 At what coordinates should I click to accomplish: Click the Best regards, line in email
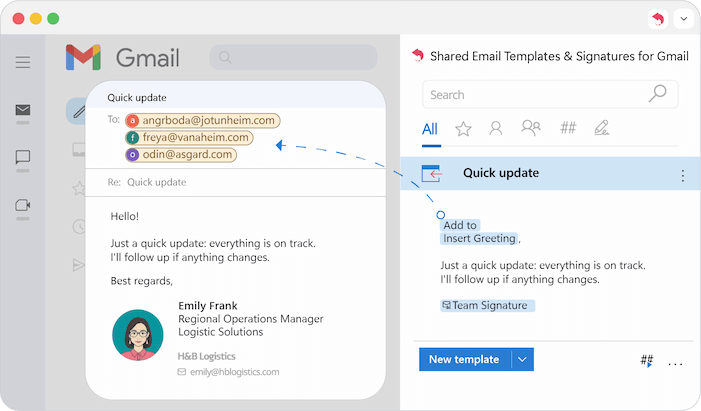[x=142, y=281]
